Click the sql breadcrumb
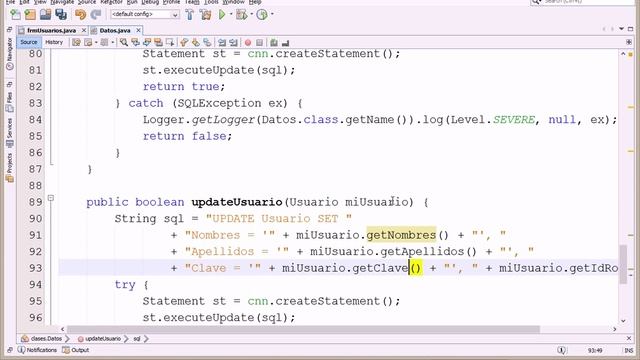640x360 pixels. (137, 339)
